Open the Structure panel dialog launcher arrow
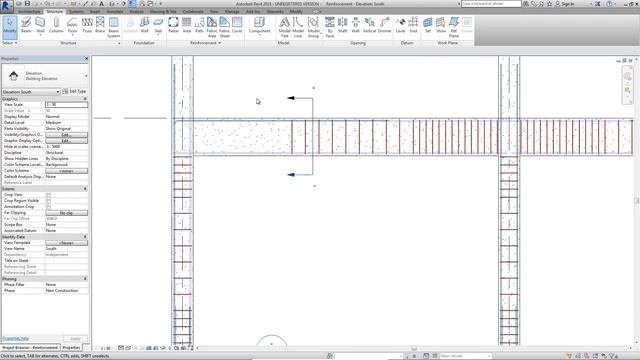Viewport: 640px width, 360px height. [119, 43]
